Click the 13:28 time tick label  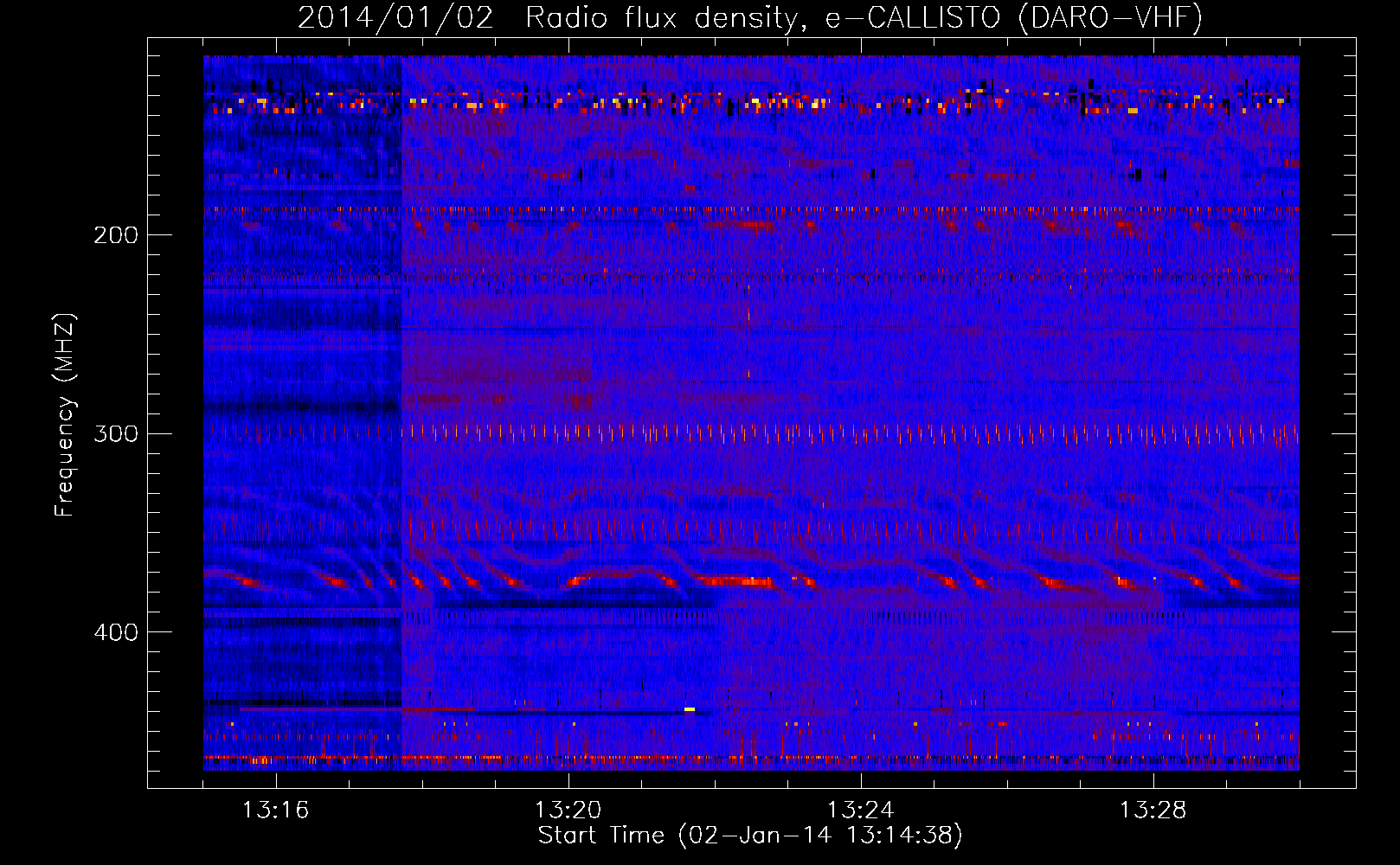coord(1153,811)
